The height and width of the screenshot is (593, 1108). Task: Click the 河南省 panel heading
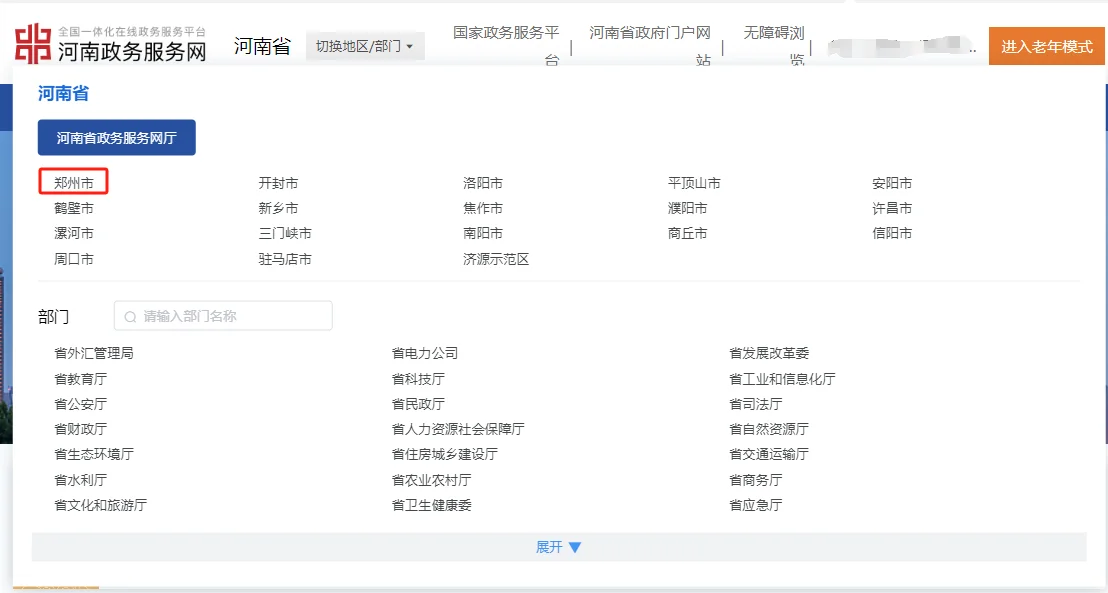pos(63,93)
